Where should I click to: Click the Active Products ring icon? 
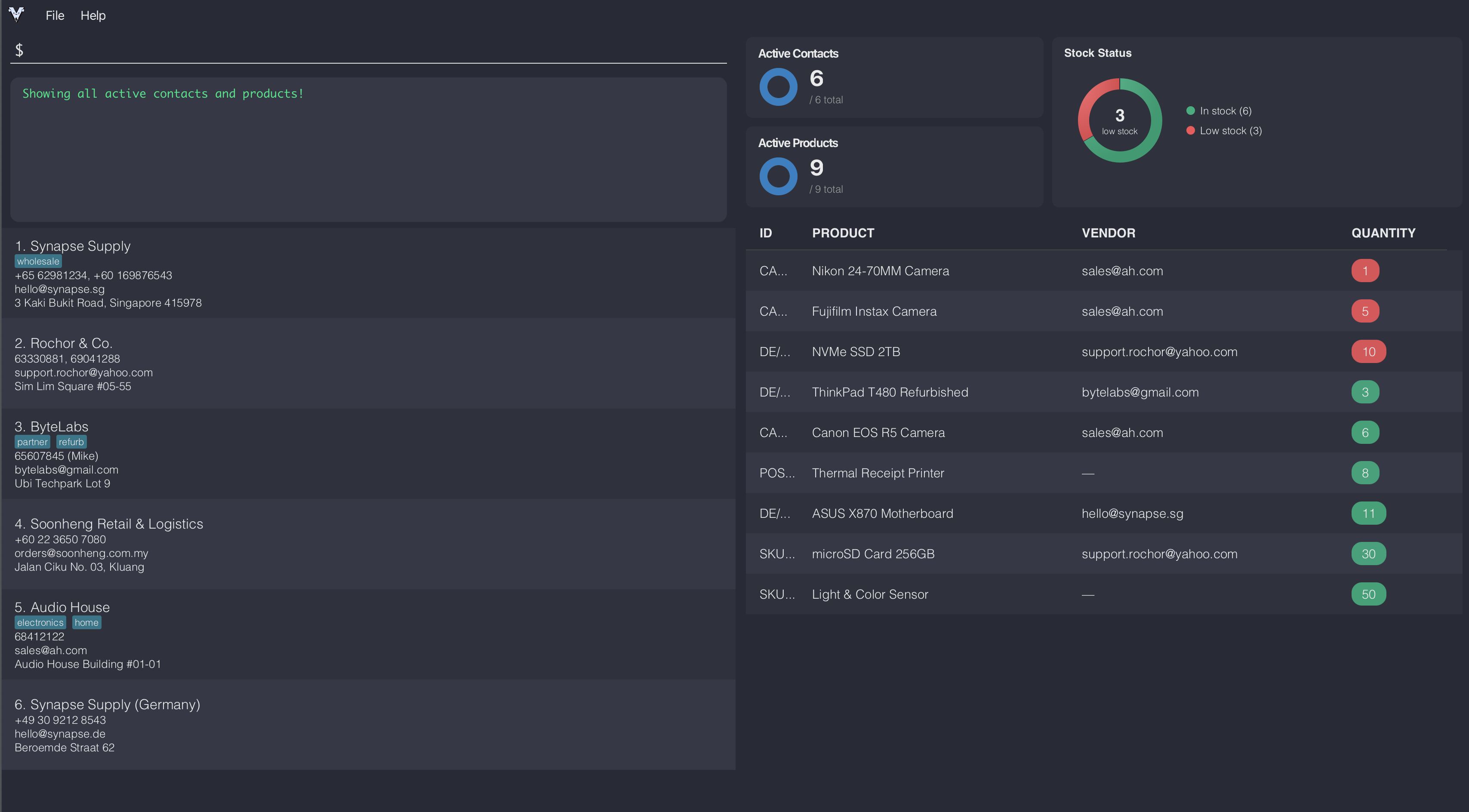coord(779,176)
